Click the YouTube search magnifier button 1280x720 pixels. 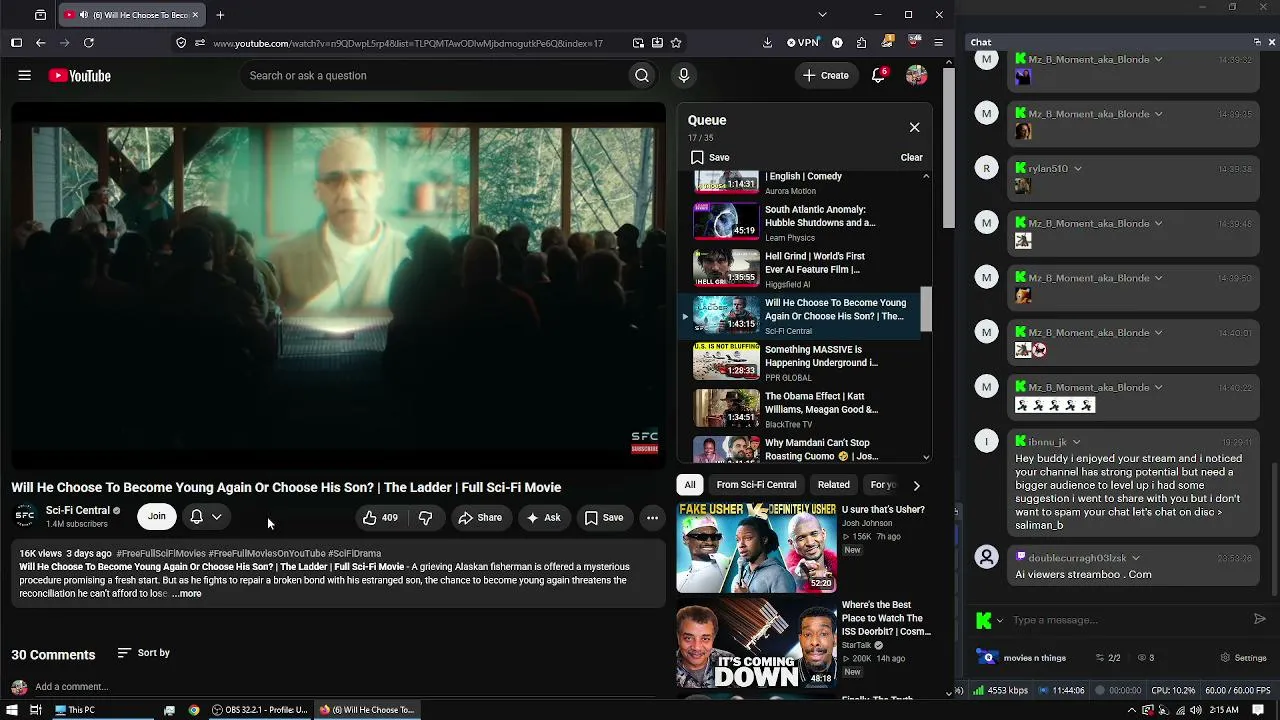coord(642,75)
